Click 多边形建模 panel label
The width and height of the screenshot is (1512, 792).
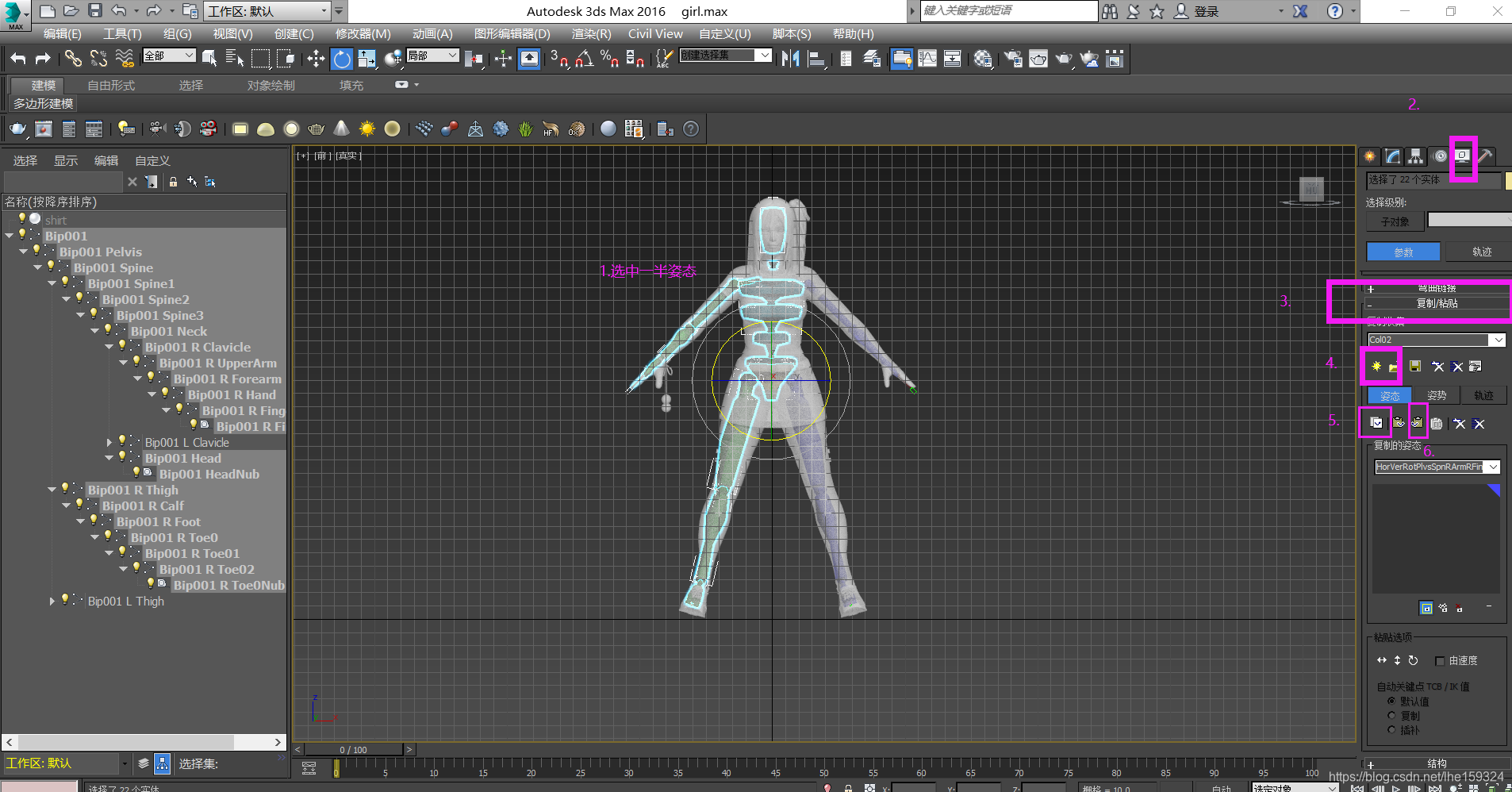[x=43, y=104]
